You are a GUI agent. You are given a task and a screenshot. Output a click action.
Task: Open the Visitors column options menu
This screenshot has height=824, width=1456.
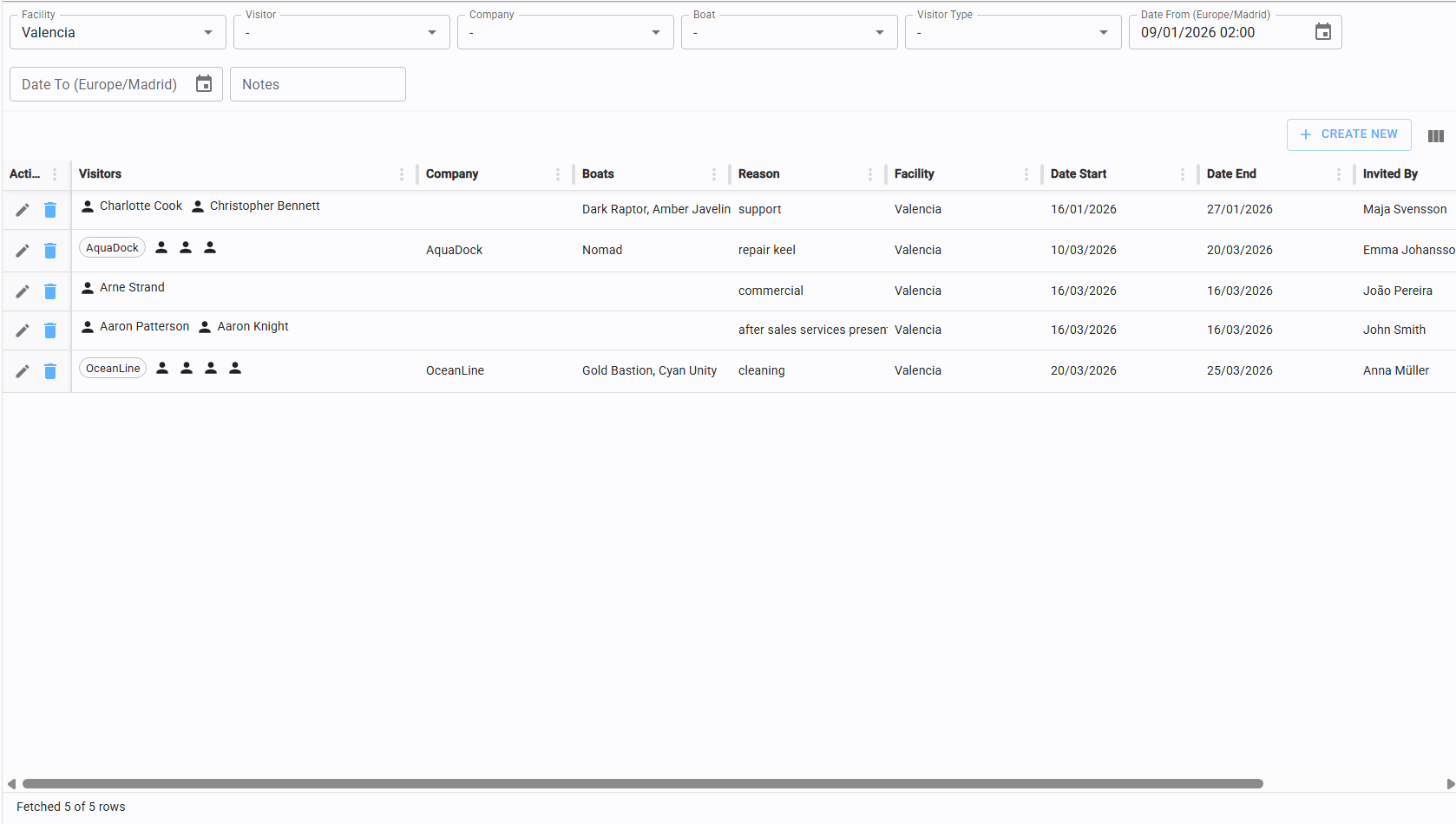(402, 174)
